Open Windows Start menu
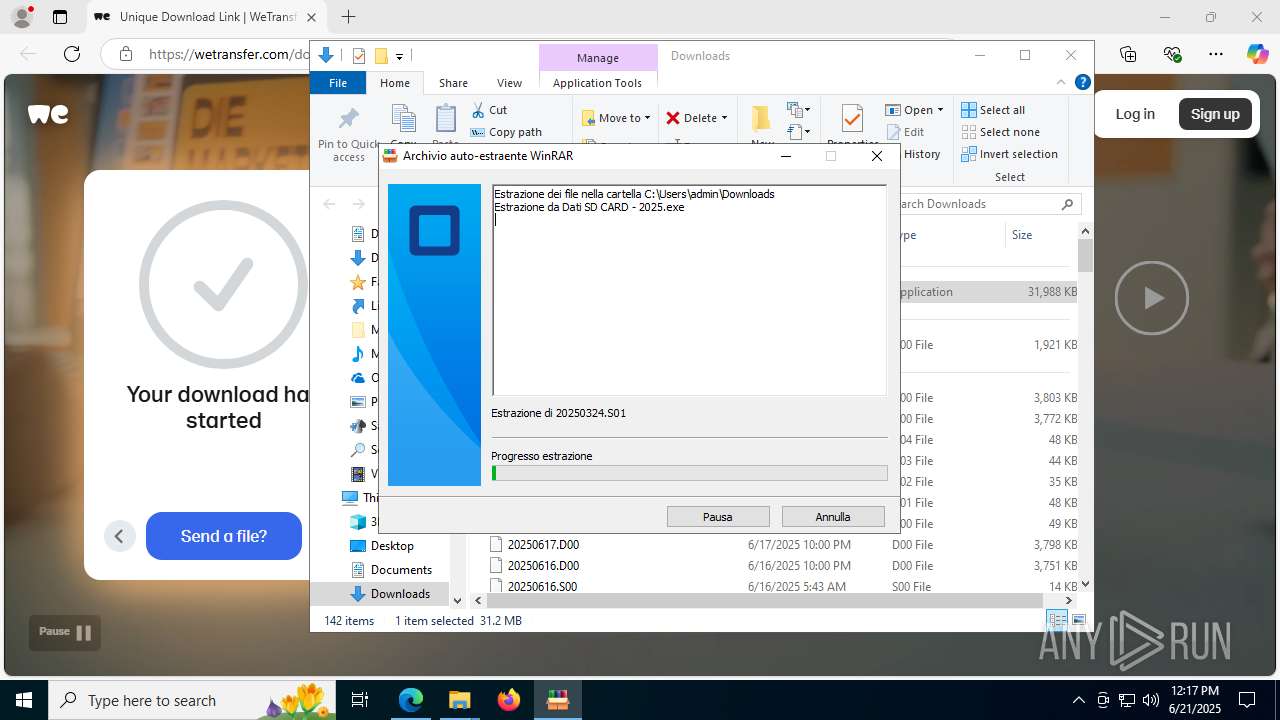1280x720 pixels. click(24, 700)
